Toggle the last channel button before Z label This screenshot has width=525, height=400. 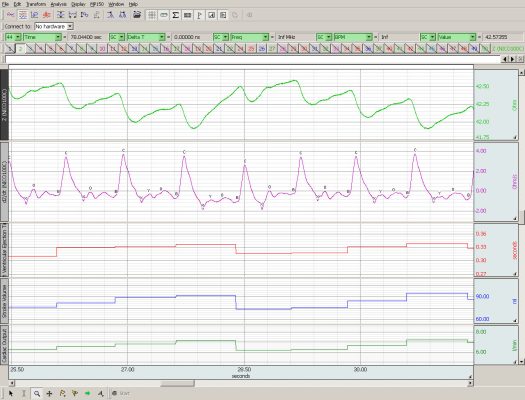tap(485, 49)
